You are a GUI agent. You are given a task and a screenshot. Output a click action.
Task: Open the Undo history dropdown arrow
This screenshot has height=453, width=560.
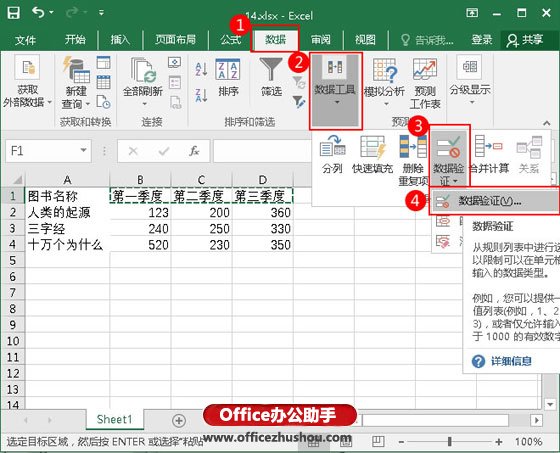pyautogui.click(x=51, y=13)
